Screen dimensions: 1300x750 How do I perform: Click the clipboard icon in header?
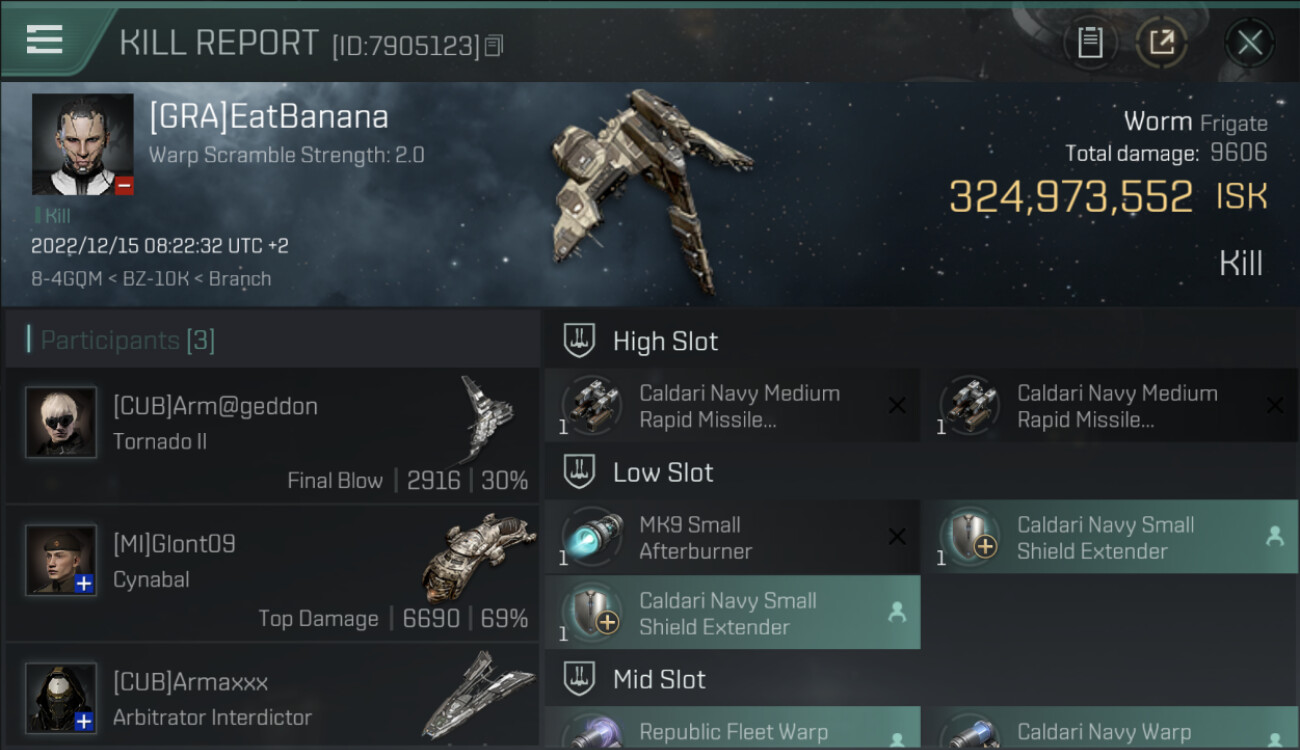click(1090, 42)
